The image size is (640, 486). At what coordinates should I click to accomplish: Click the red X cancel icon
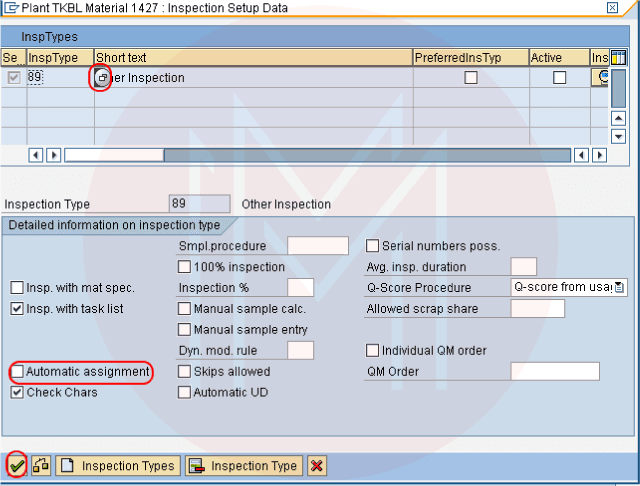pyautogui.click(x=316, y=466)
